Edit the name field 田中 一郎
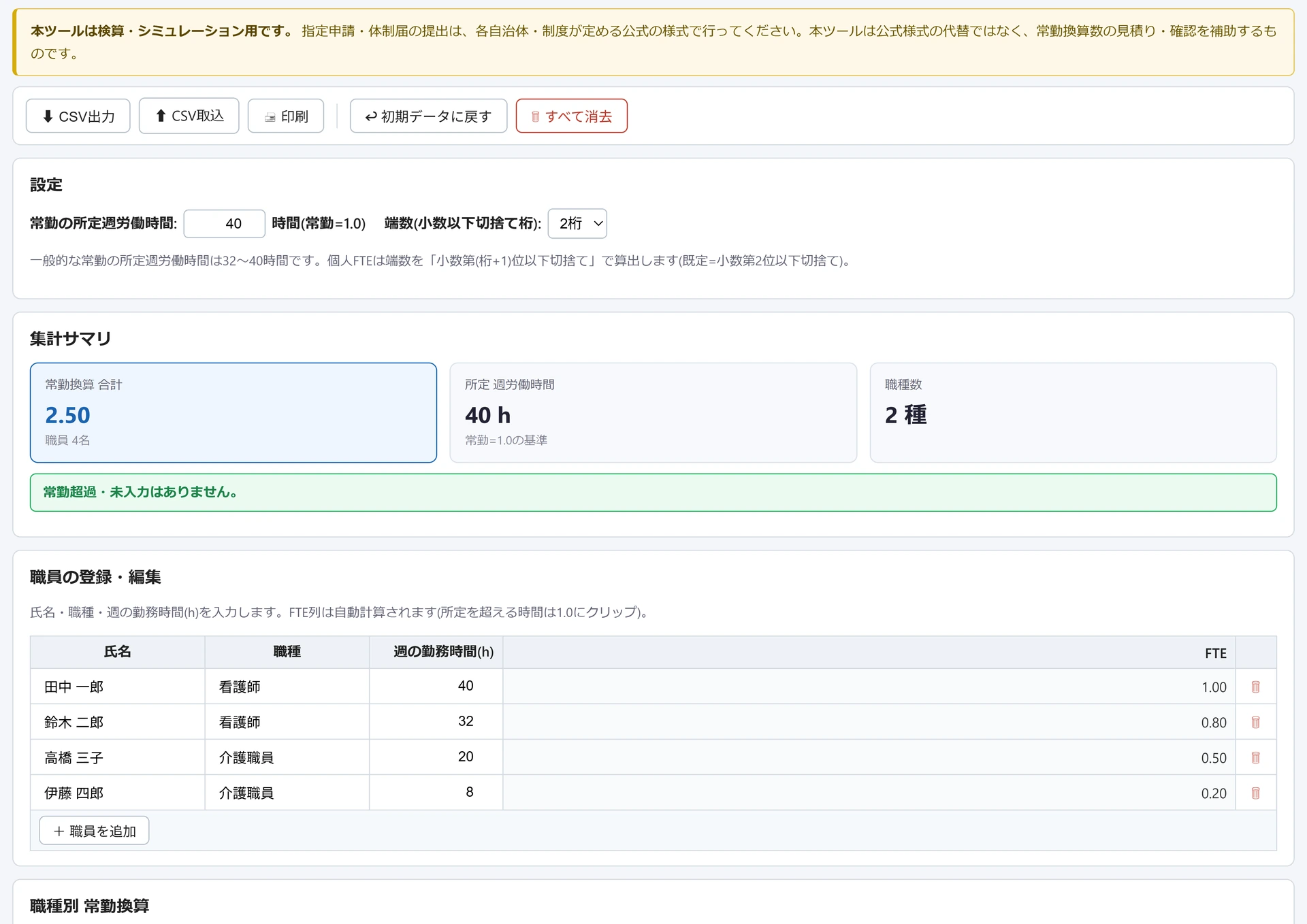The height and width of the screenshot is (924, 1307). pyautogui.click(x=118, y=687)
